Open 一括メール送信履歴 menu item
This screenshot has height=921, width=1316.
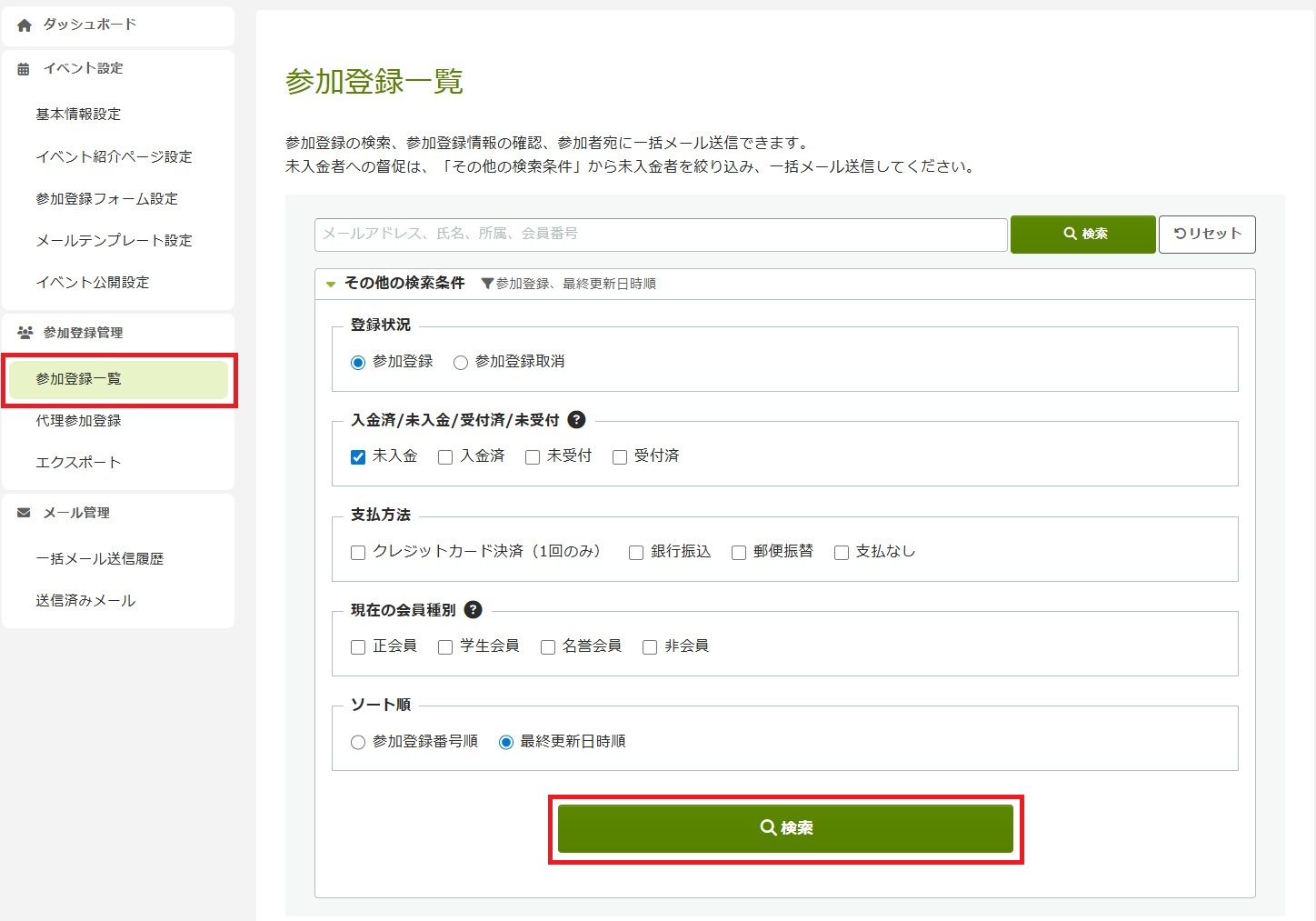tap(100, 559)
